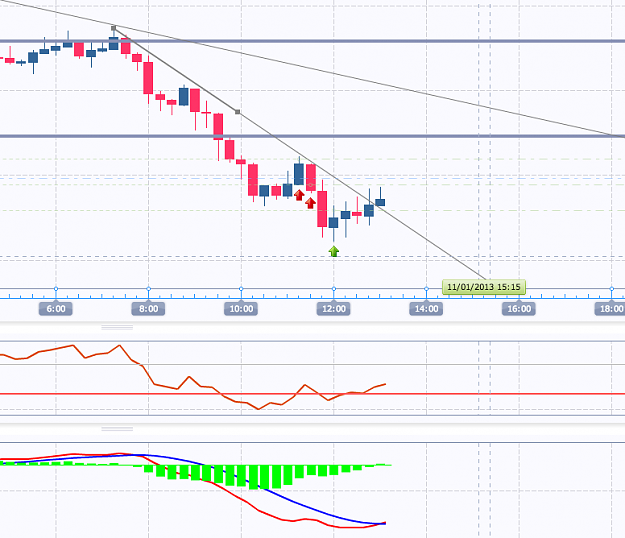The height and width of the screenshot is (538, 625).
Task: Click the 8:00 time axis label
Action: (149, 309)
